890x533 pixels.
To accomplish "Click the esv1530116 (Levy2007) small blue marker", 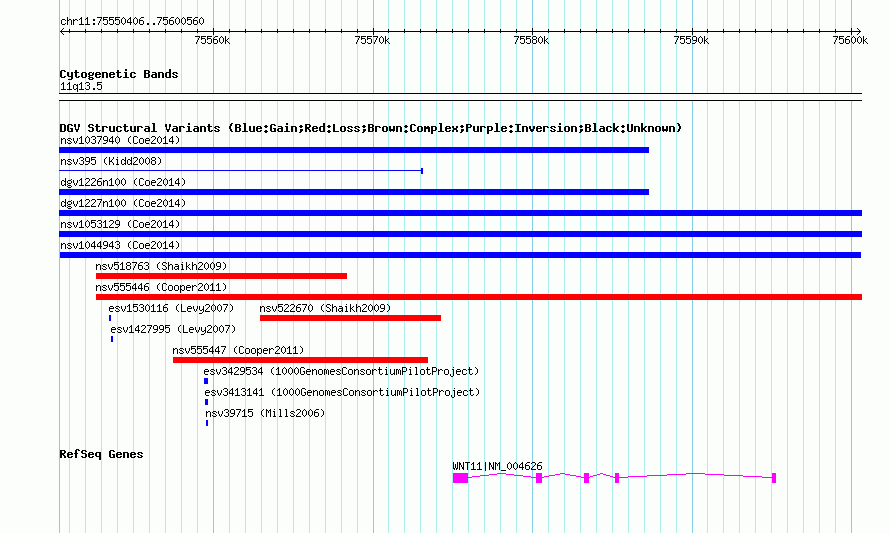I will (110, 318).
